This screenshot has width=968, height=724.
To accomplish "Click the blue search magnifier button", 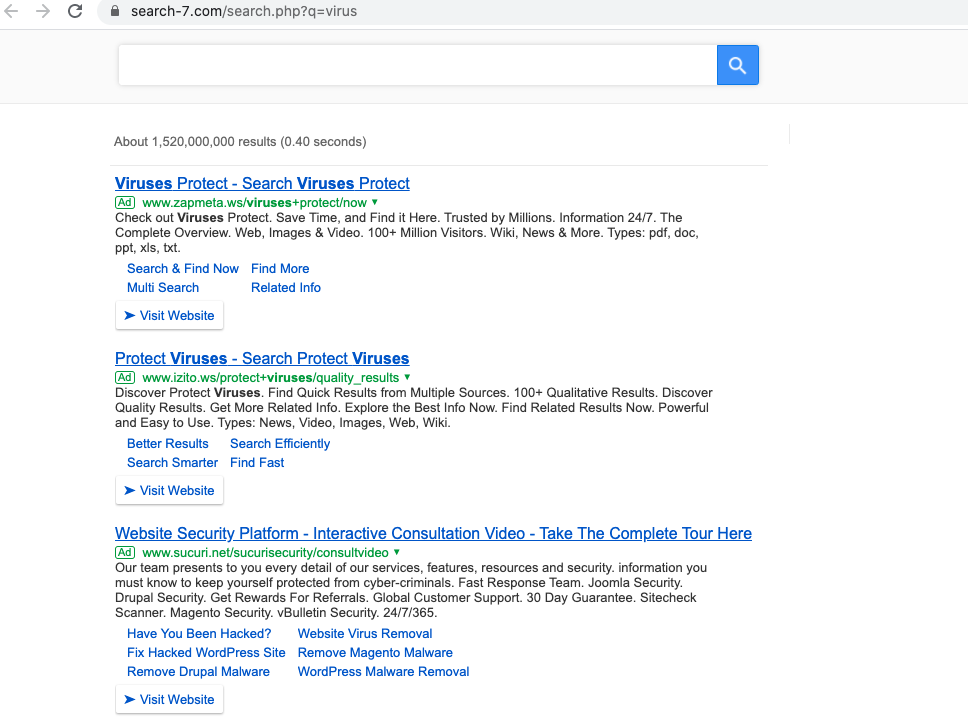I will [x=737, y=65].
